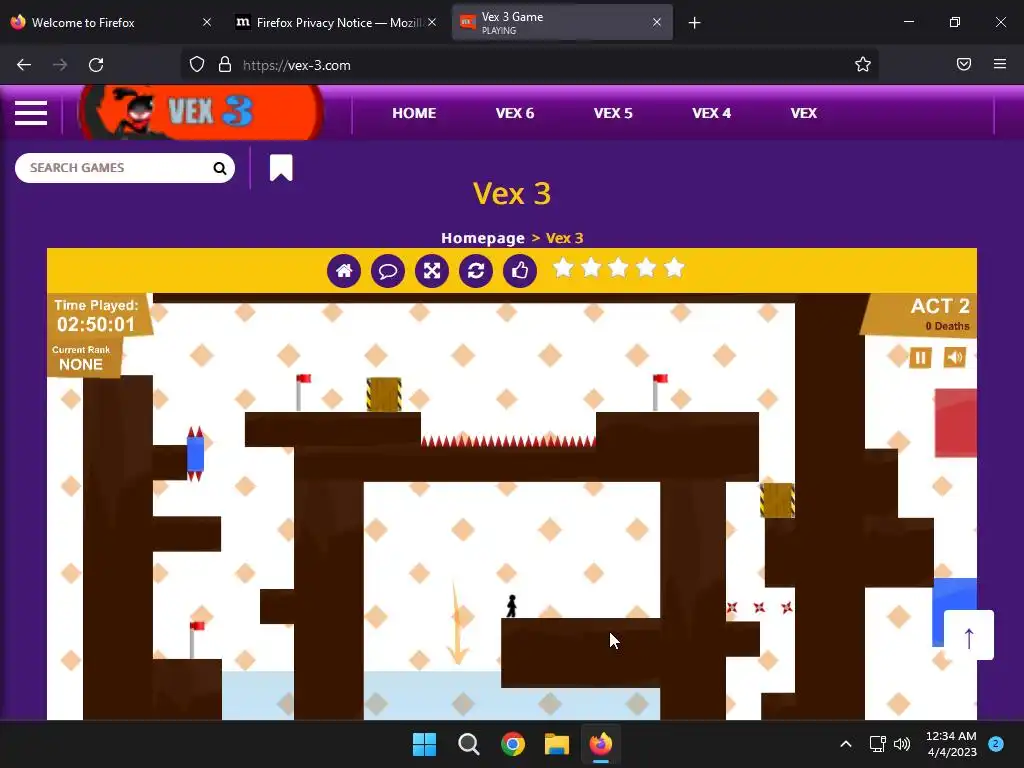Open Firefox application menu
The height and width of the screenshot is (768, 1024).
(x=1000, y=64)
